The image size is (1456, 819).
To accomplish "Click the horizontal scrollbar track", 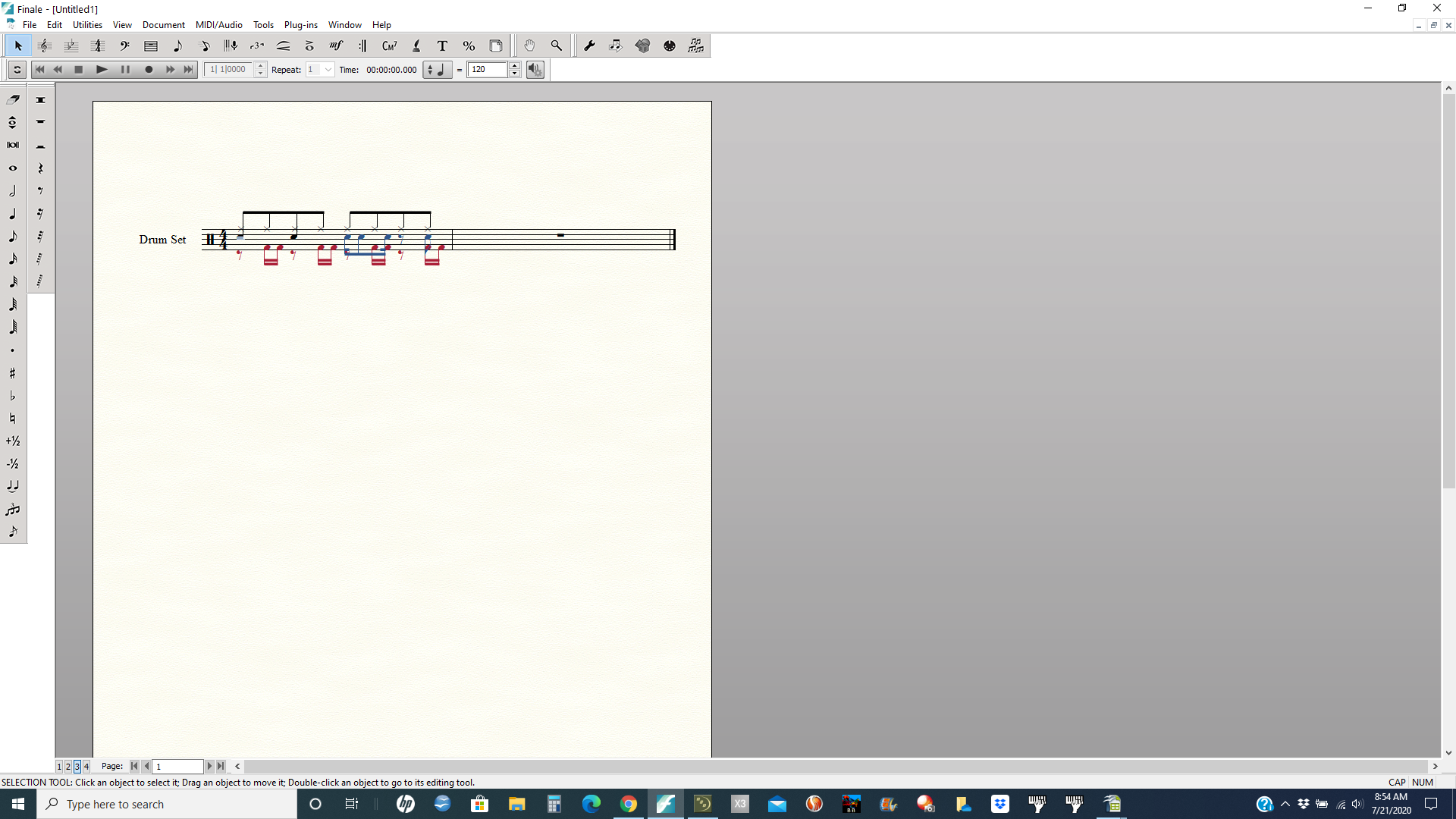I will point(834,767).
